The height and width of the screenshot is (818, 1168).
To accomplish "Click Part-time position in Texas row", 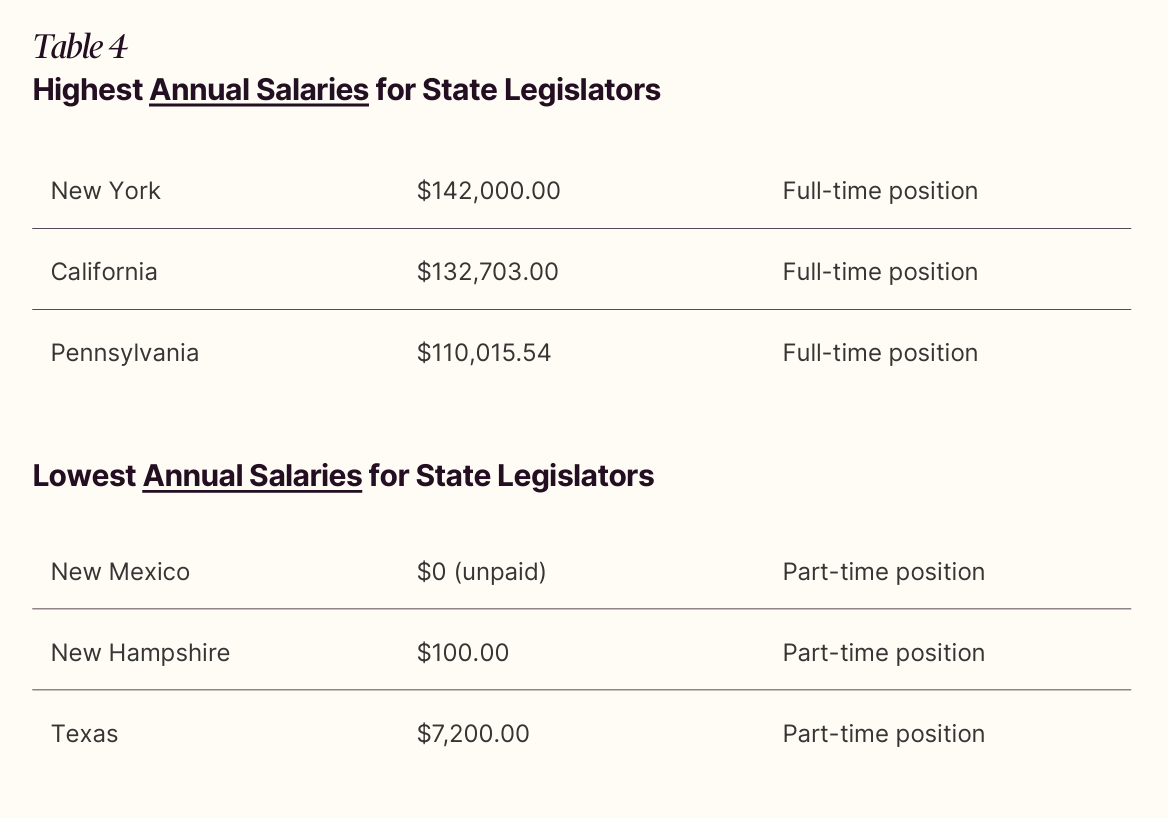I will pyautogui.click(x=883, y=734).
